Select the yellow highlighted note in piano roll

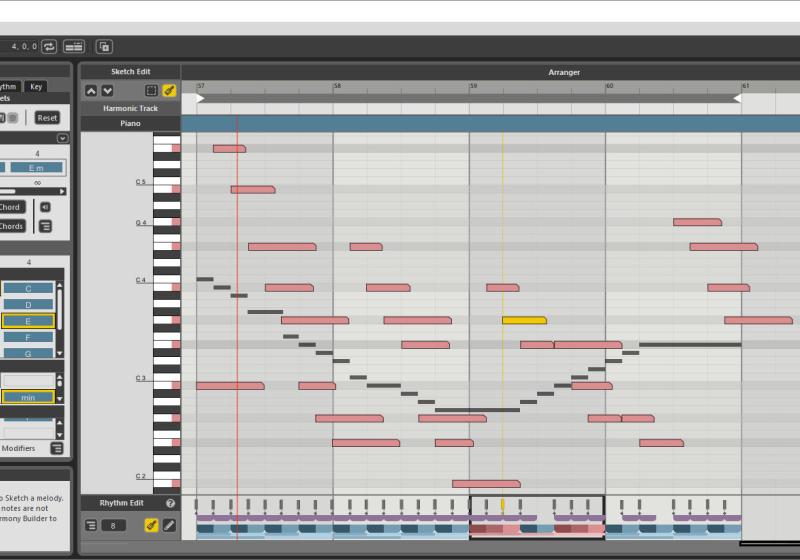(x=524, y=320)
